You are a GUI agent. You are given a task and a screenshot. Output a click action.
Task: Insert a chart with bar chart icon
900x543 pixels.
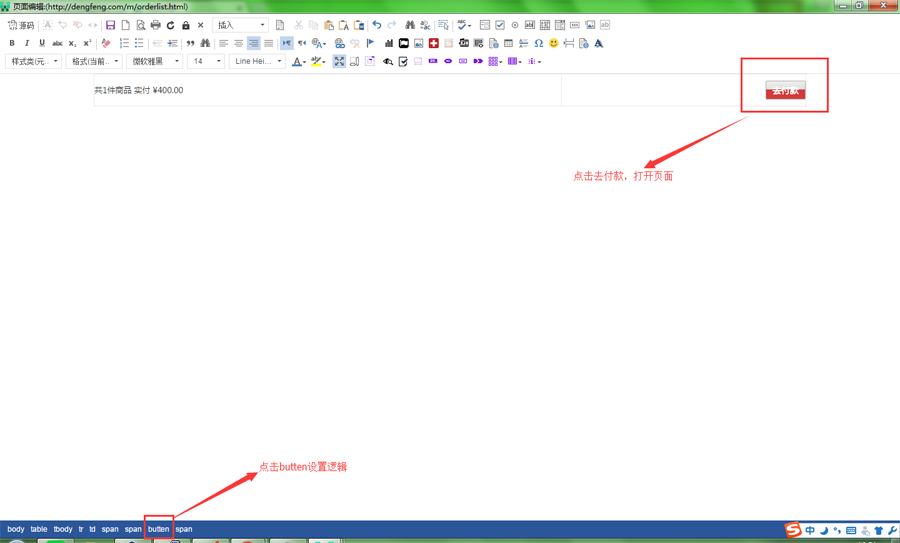tap(389, 43)
